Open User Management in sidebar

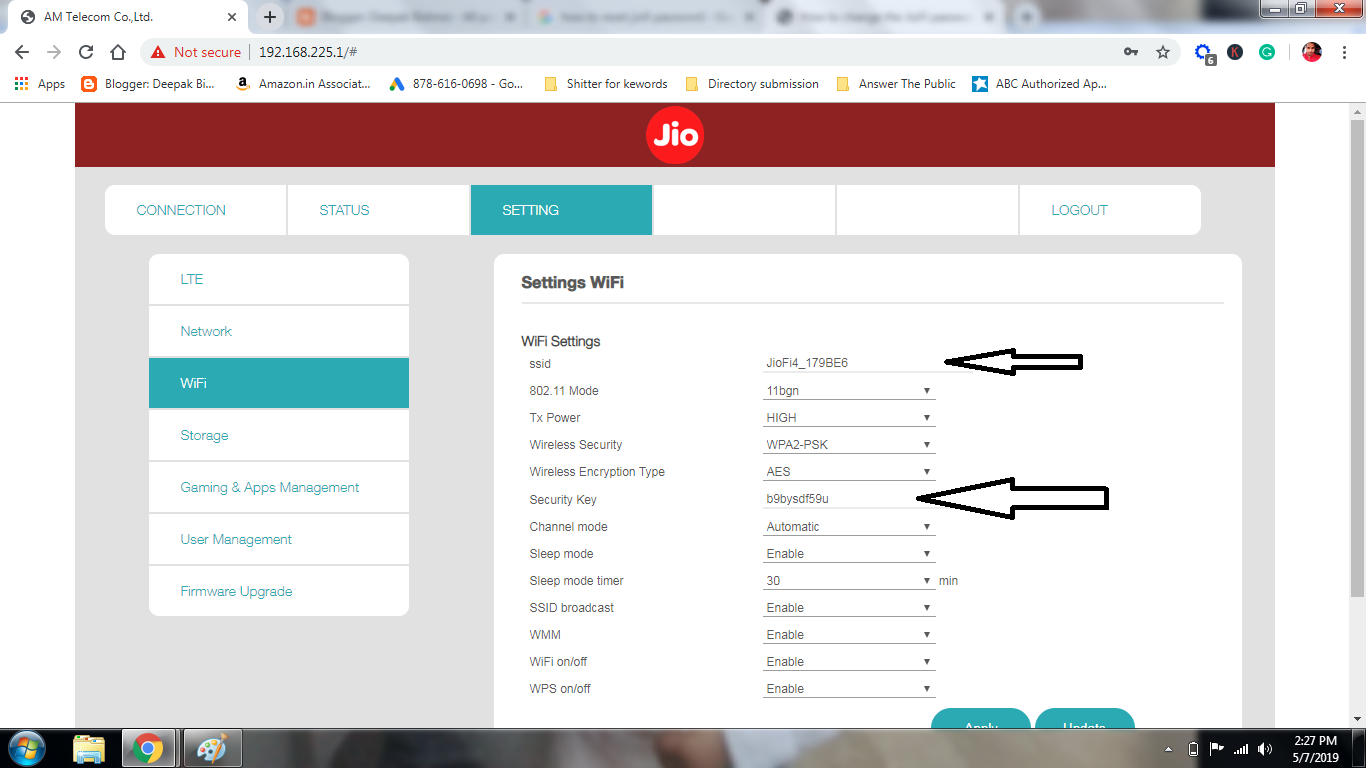tap(279, 539)
